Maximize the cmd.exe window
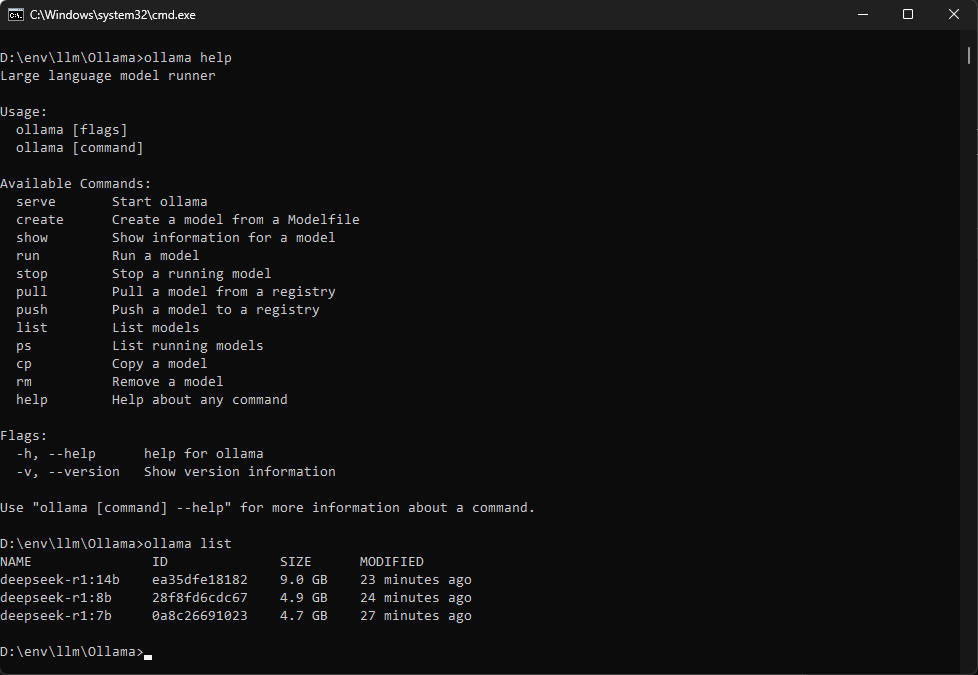978x675 pixels. tap(908, 15)
